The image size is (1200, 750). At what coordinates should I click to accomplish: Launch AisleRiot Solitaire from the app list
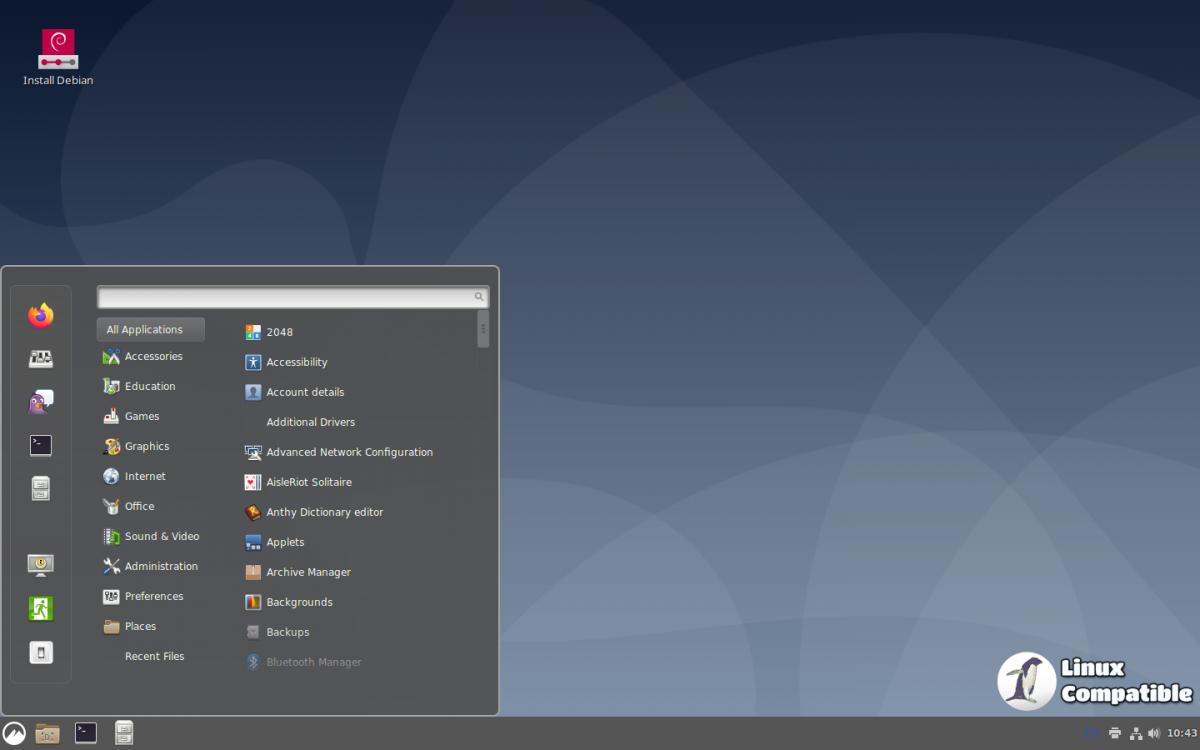308,483
